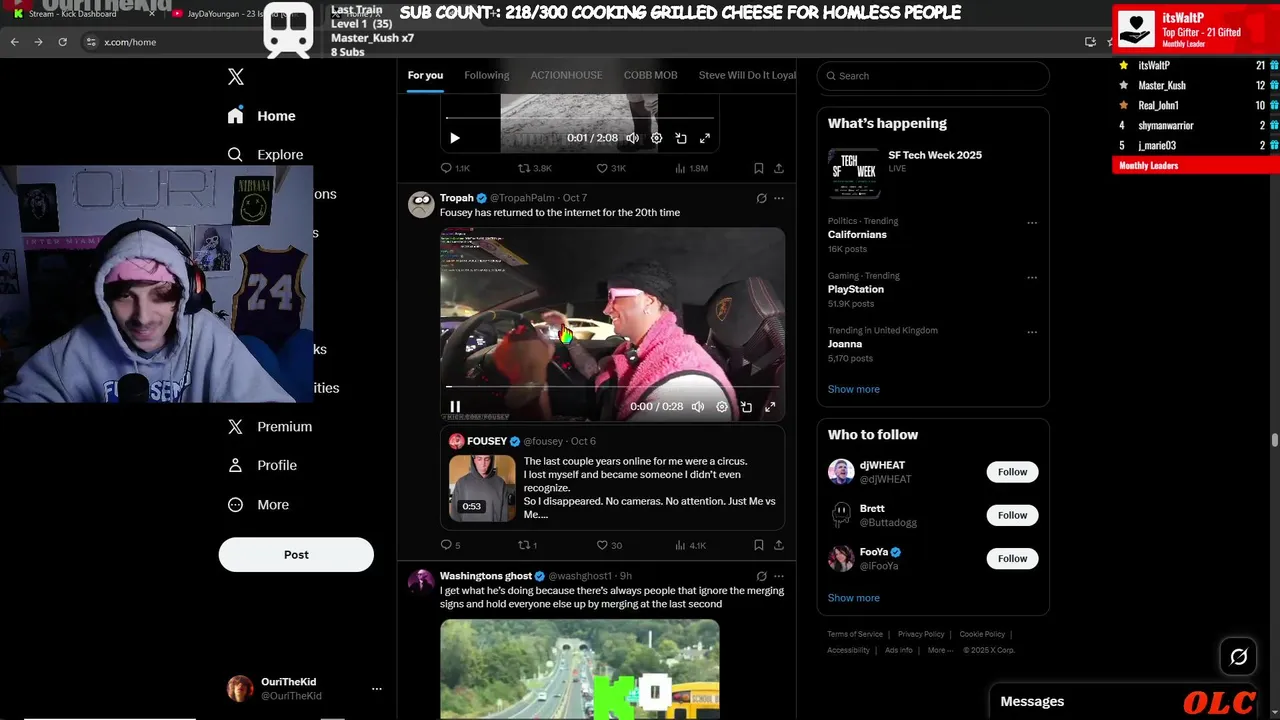Select the For you tab
This screenshot has width=1280, height=720.
tap(425, 76)
